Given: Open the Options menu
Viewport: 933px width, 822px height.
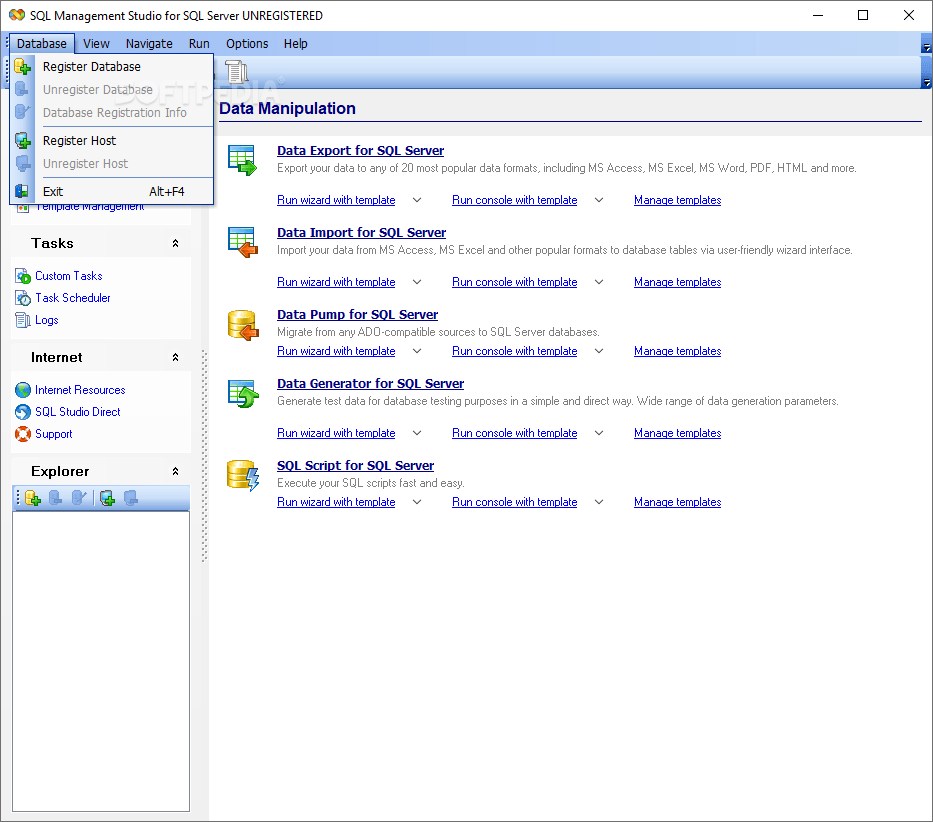Looking at the screenshot, I should 246,43.
